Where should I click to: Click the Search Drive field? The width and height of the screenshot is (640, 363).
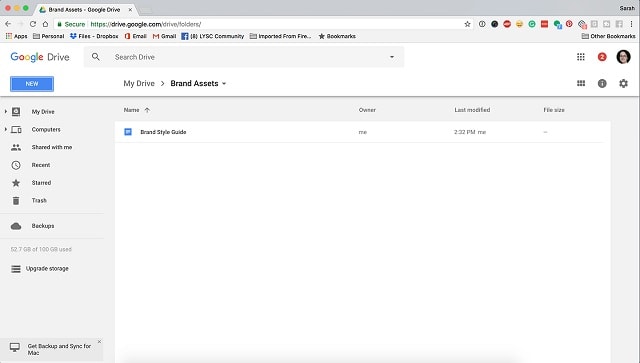pos(244,57)
